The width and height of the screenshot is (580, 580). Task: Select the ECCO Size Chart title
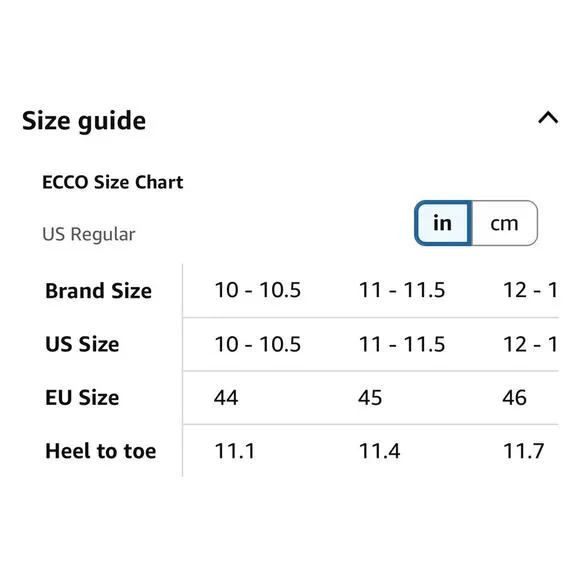coord(113,182)
